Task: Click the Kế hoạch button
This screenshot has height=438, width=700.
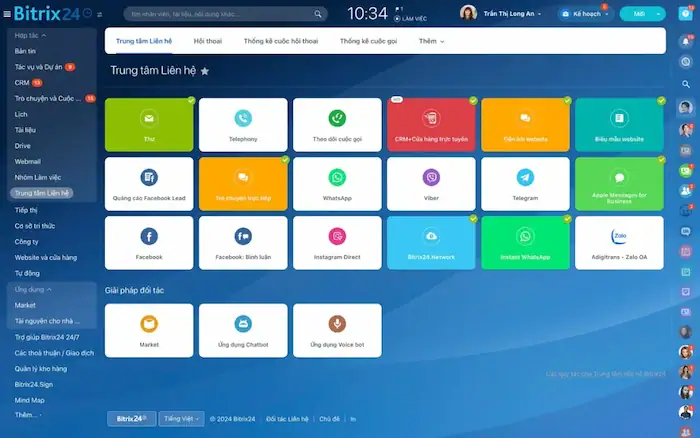Action: click(x=584, y=14)
